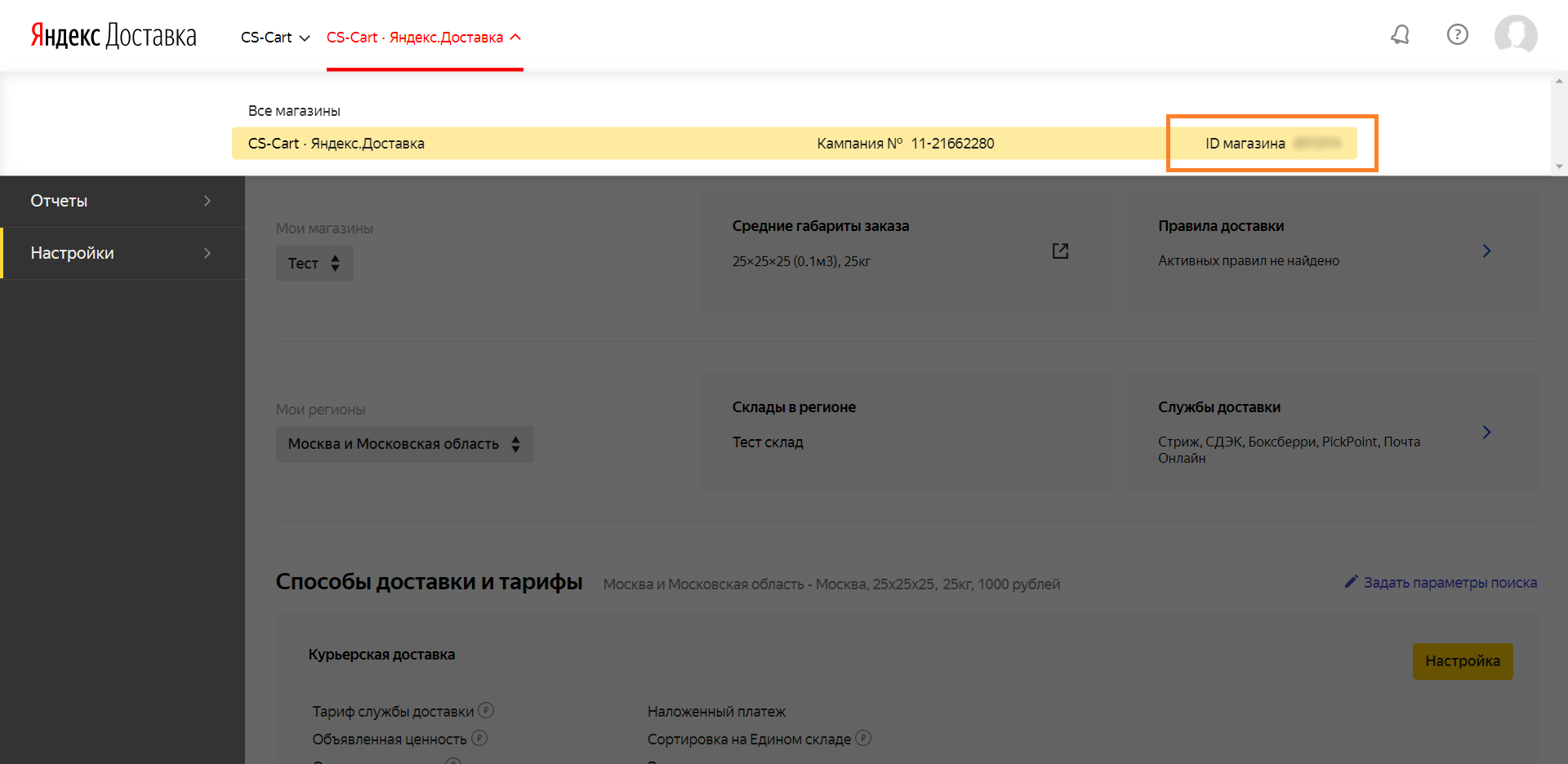Open the notifications bell icon
This screenshot has height=764, width=1568.
click(1400, 34)
